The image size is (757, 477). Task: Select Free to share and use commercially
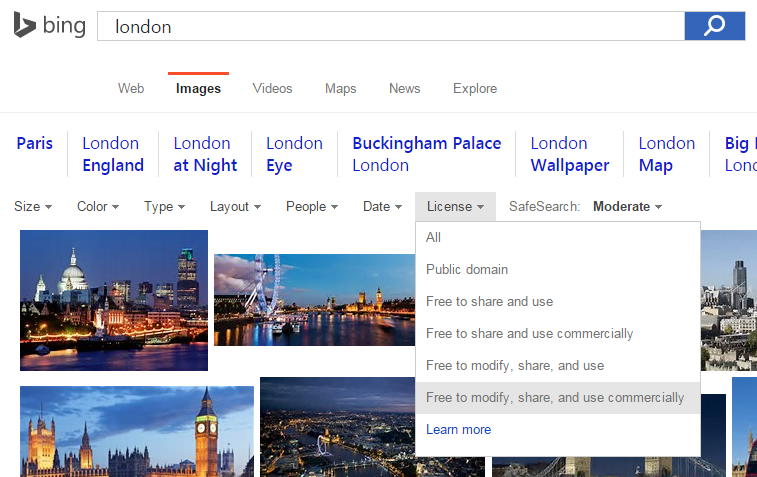coord(558,334)
